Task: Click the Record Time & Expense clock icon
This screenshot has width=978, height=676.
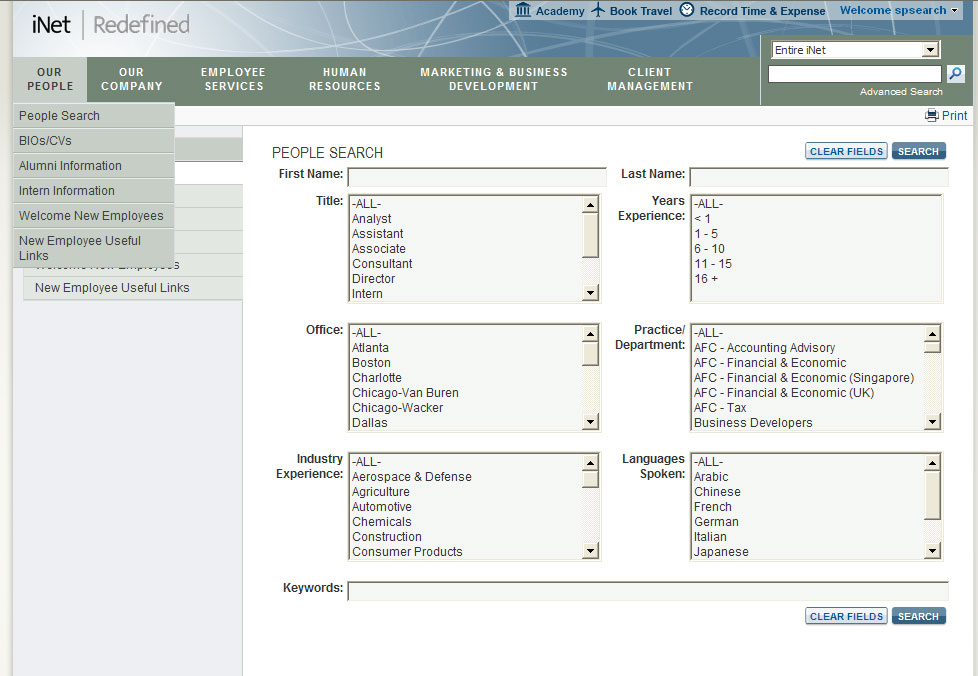Action: tap(686, 11)
